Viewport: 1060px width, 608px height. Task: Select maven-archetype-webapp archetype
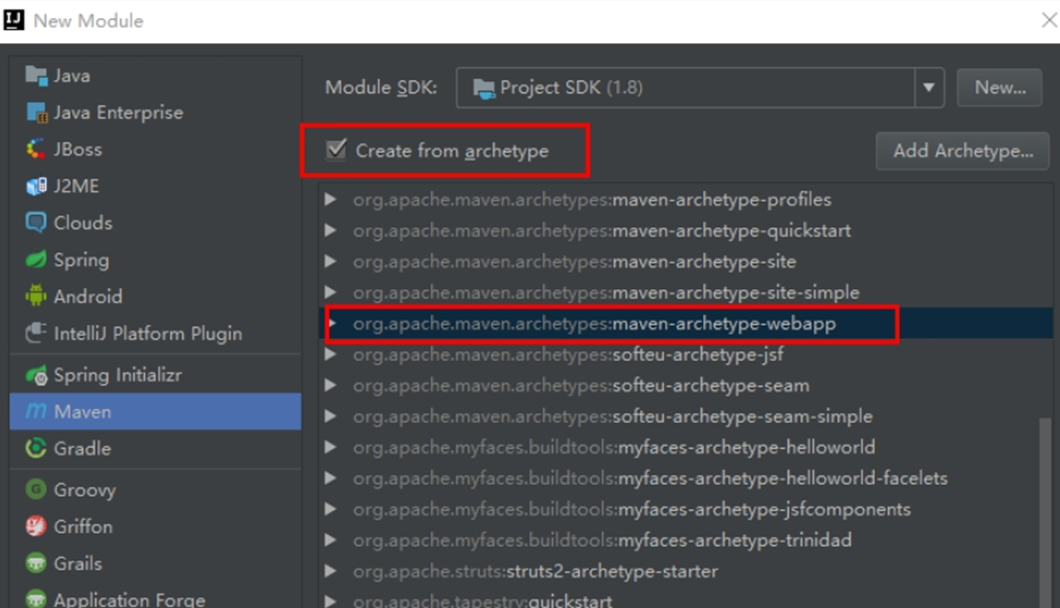pos(685,323)
